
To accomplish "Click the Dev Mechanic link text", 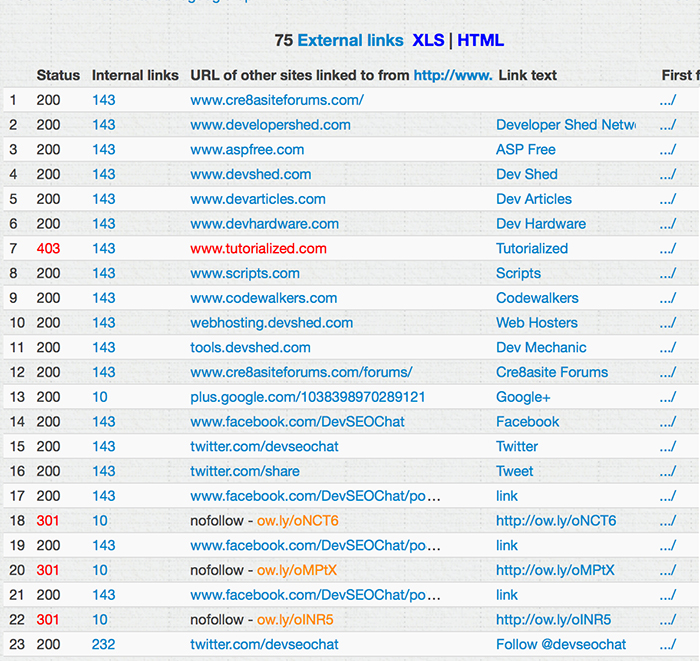I will tap(542, 348).
